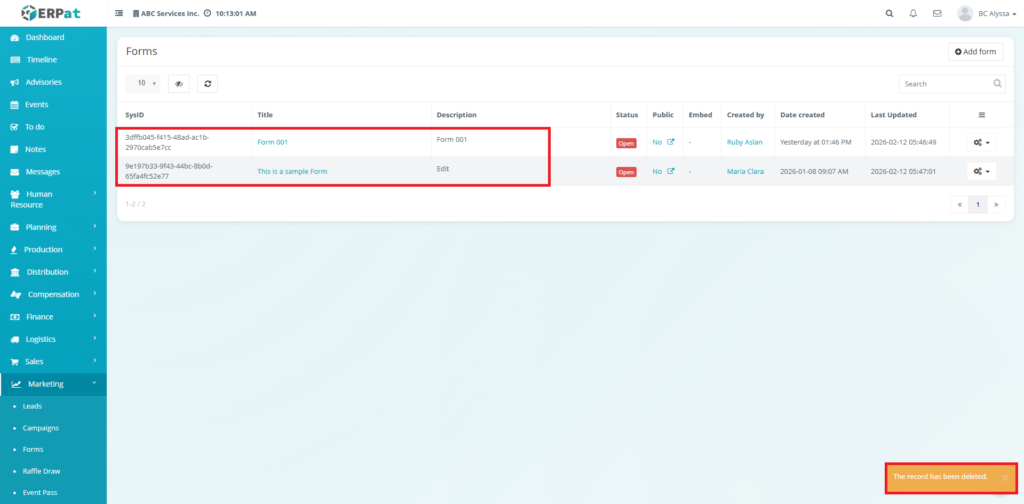Click the refresh table icon button
This screenshot has width=1024, height=504.
coord(207,84)
